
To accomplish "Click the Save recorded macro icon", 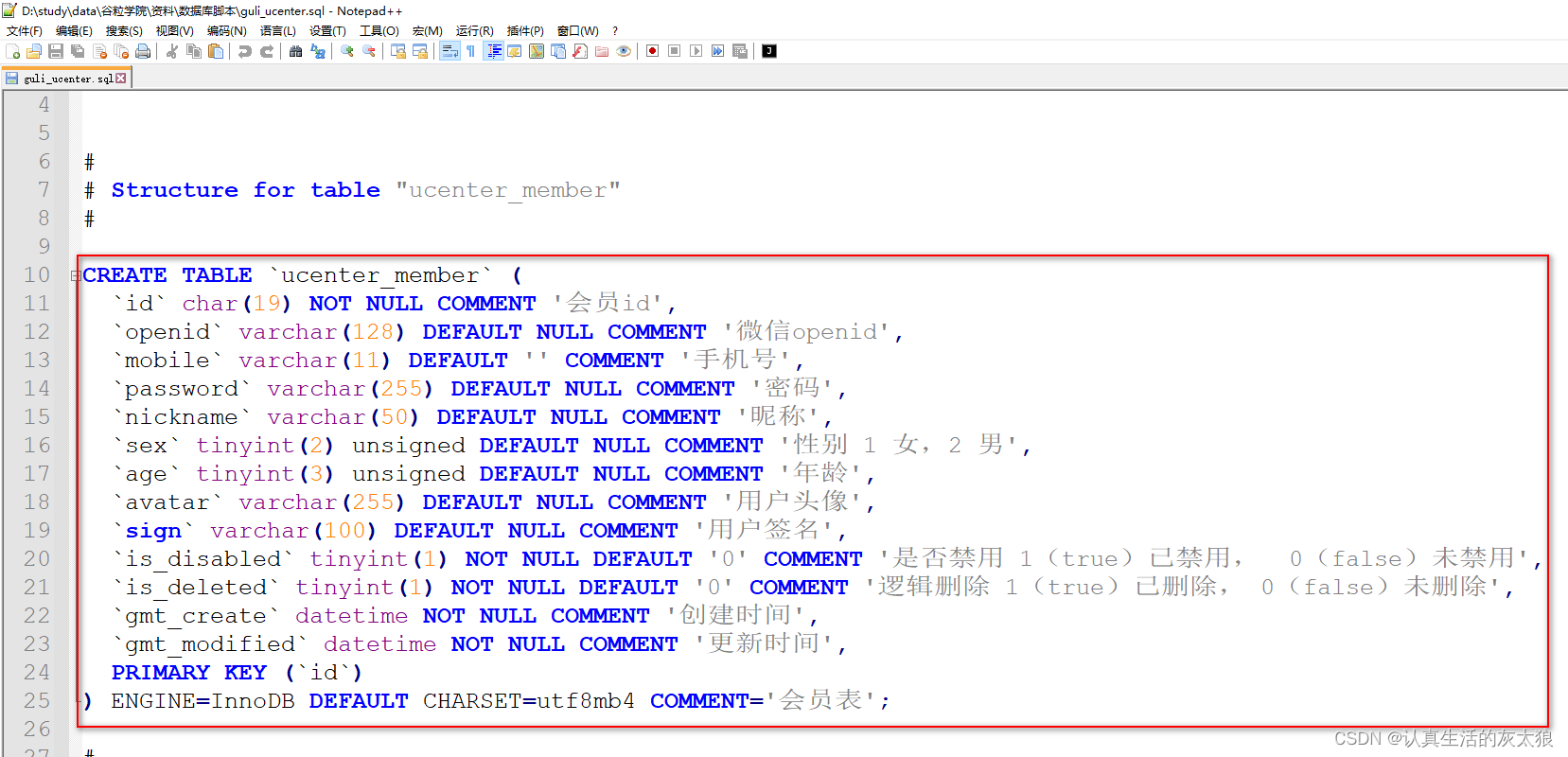I will pos(740,51).
